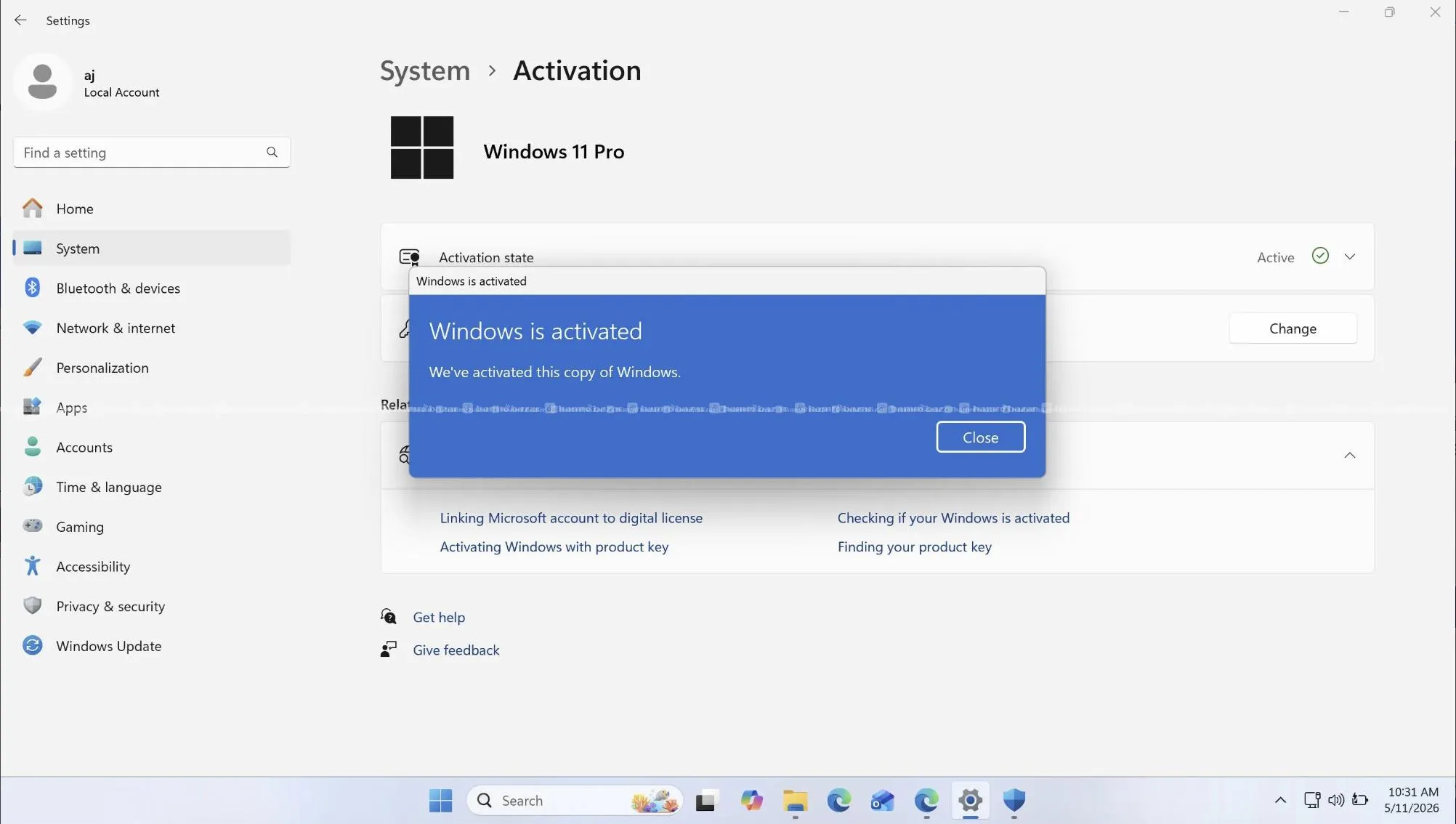The image size is (1456, 824).
Task: Click the Home house icon in sidebar
Action: [x=33, y=209]
